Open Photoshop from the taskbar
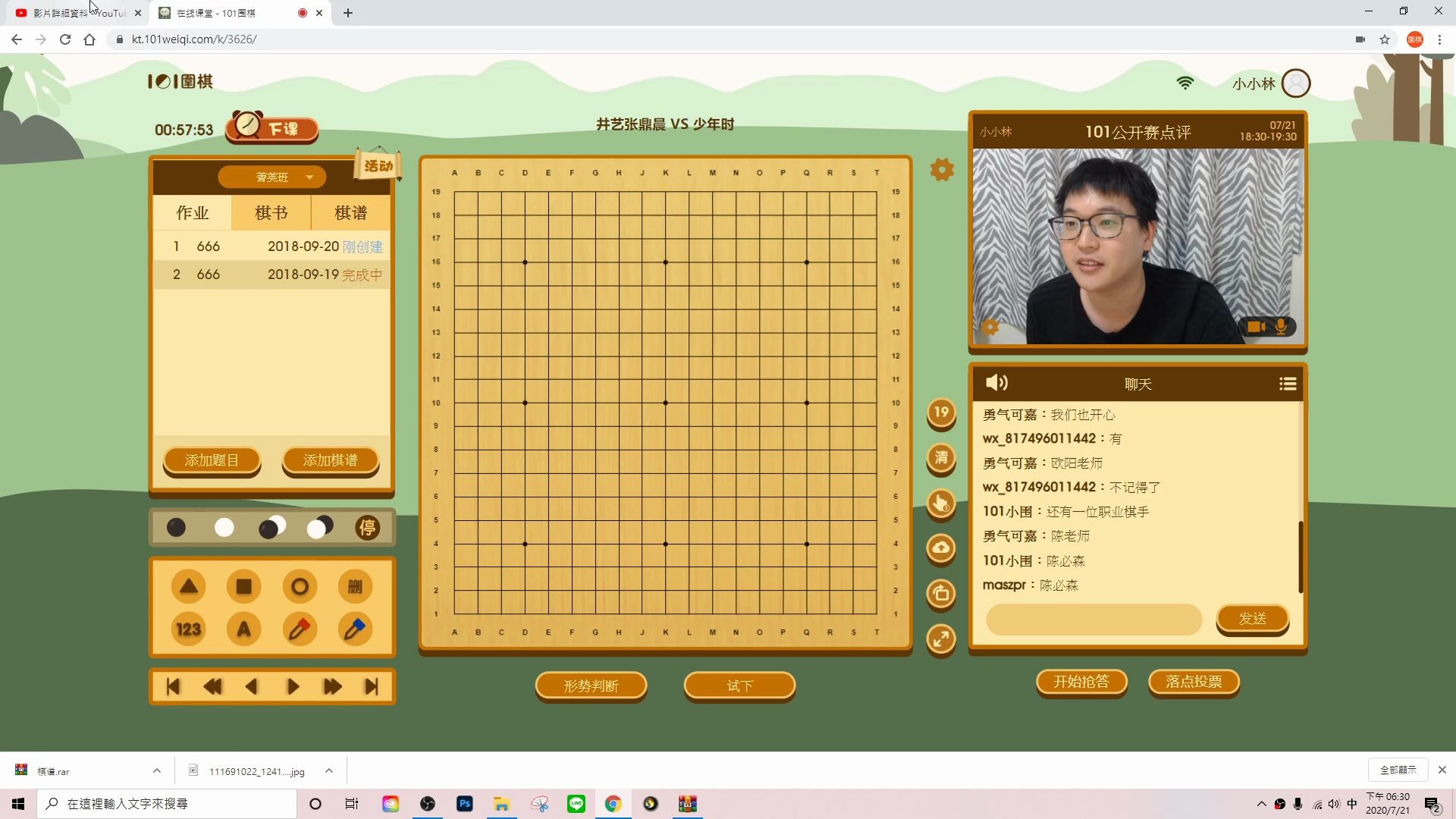The width and height of the screenshot is (1456, 819). coord(465,804)
